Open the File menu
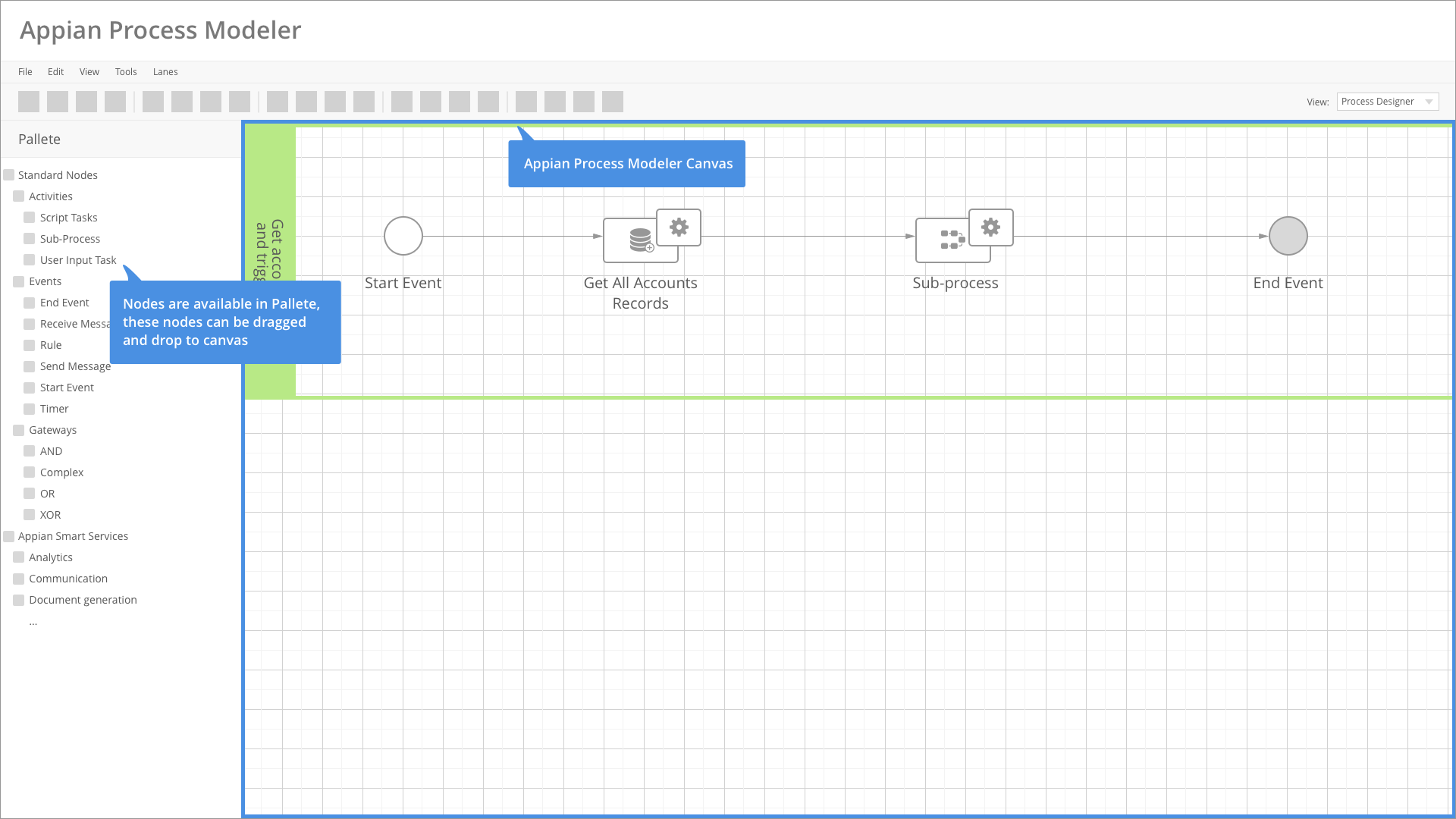Viewport: 1456px width, 819px height. [x=25, y=72]
